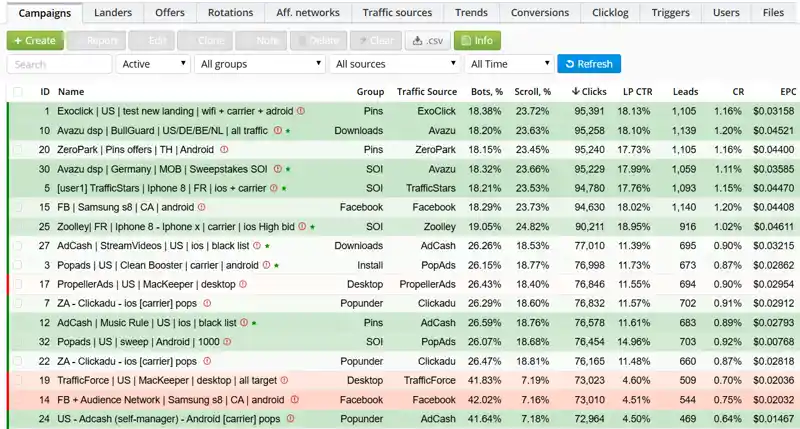The height and width of the screenshot is (429, 800).
Task: Select checkbox for campaign 15 FB Samsung s8
Action: point(18,207)
